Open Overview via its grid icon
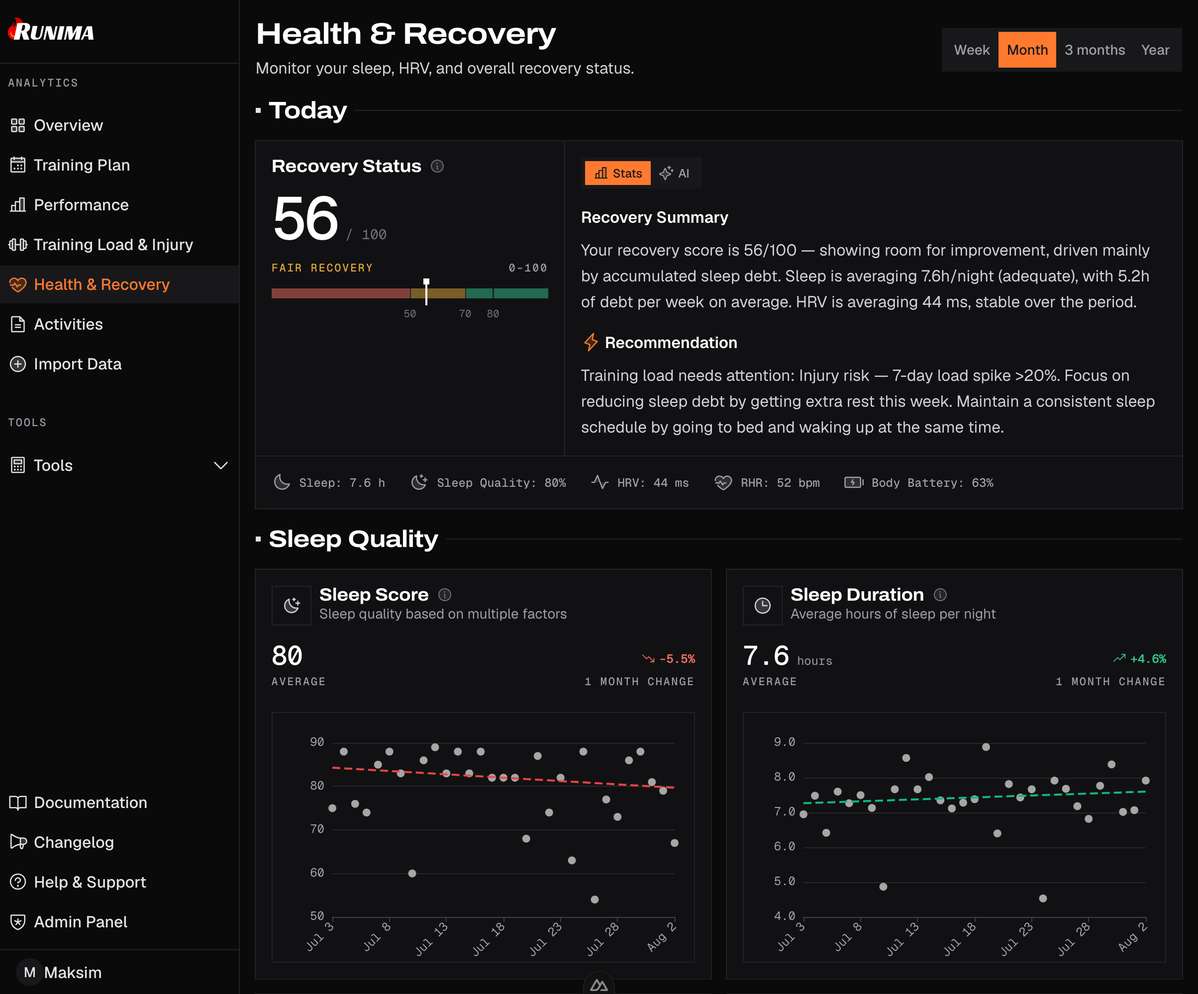Viewport: 1198px width, 994px height. 18,125
